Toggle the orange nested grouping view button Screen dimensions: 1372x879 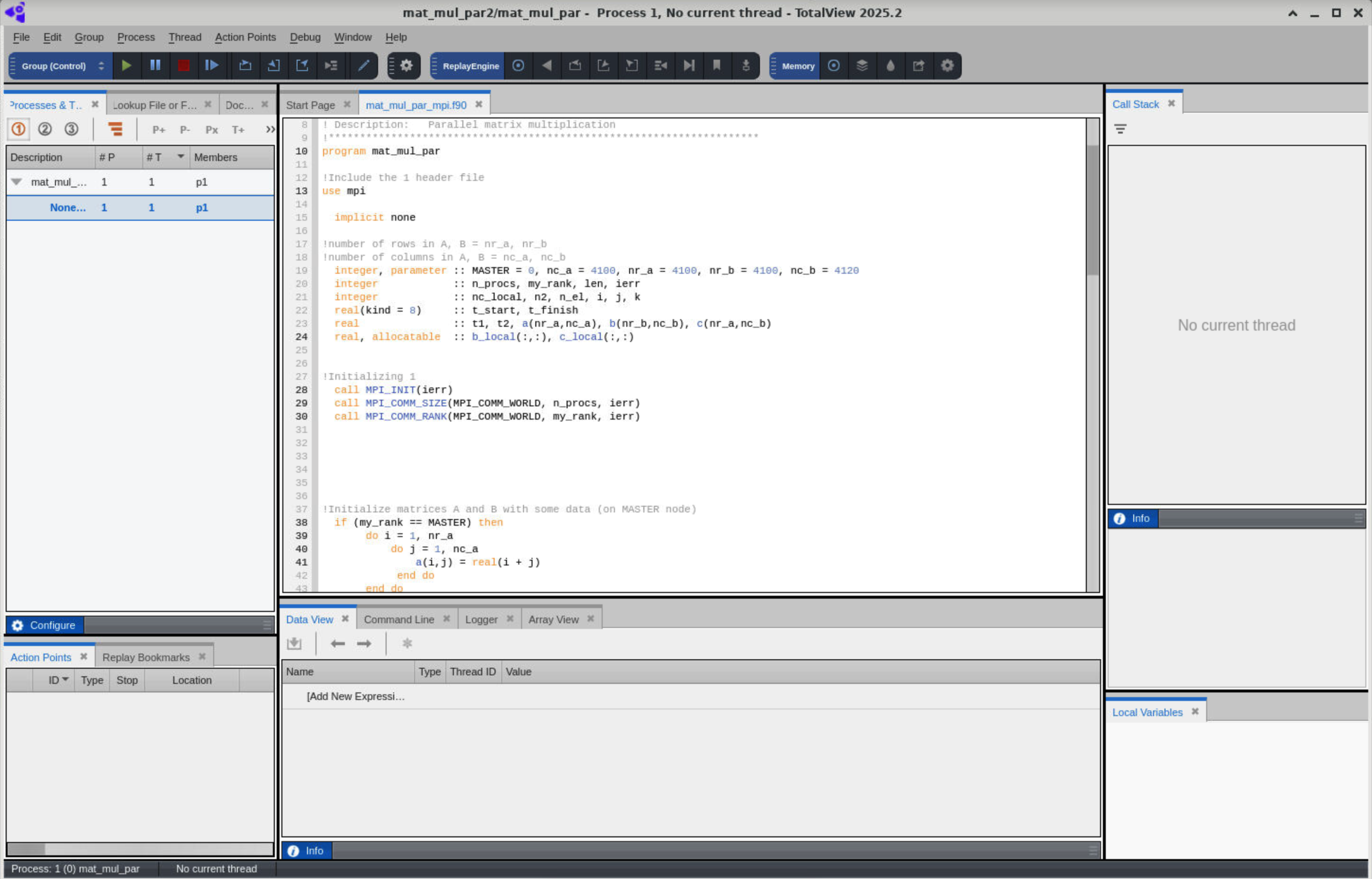tap(115, 129)
